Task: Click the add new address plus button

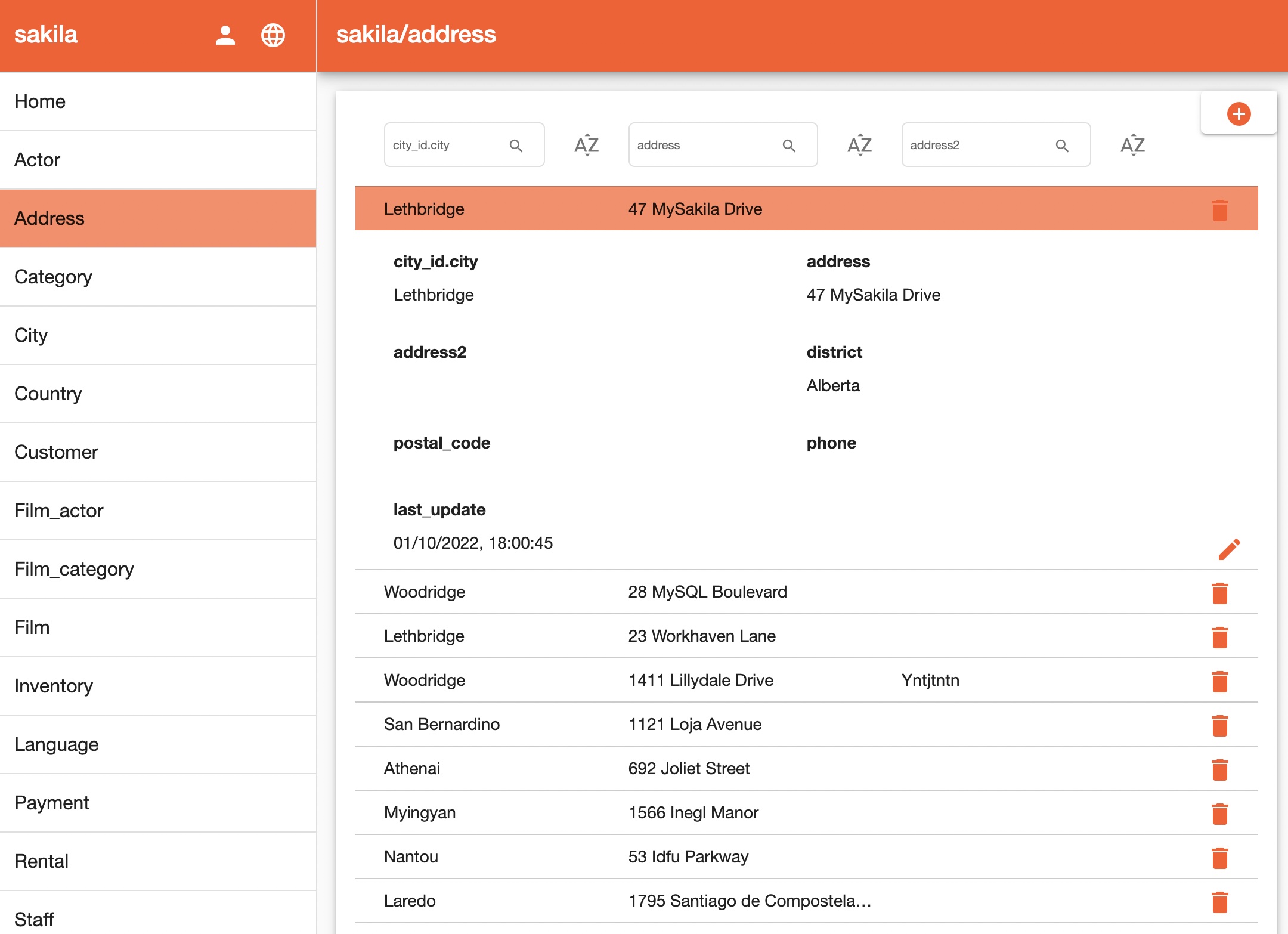Action: pos(1239,113)
